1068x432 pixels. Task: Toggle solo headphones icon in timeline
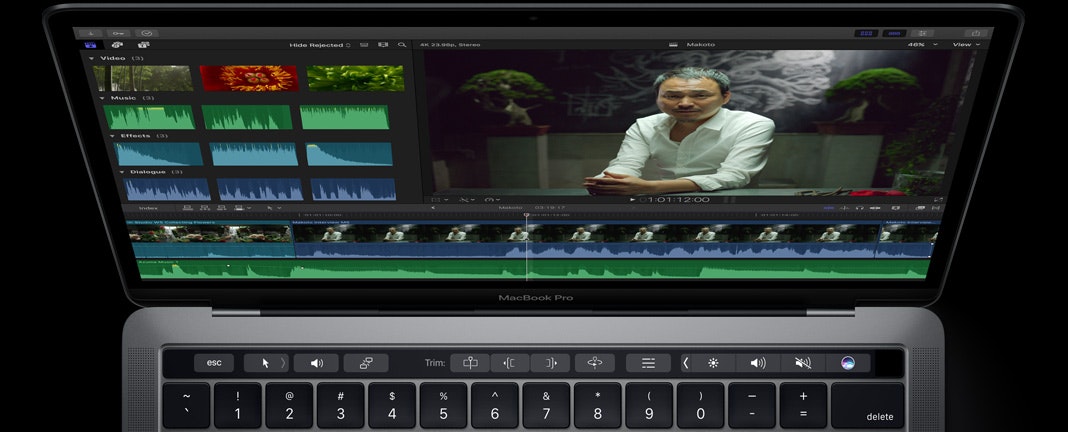click(x=860, y=208)
